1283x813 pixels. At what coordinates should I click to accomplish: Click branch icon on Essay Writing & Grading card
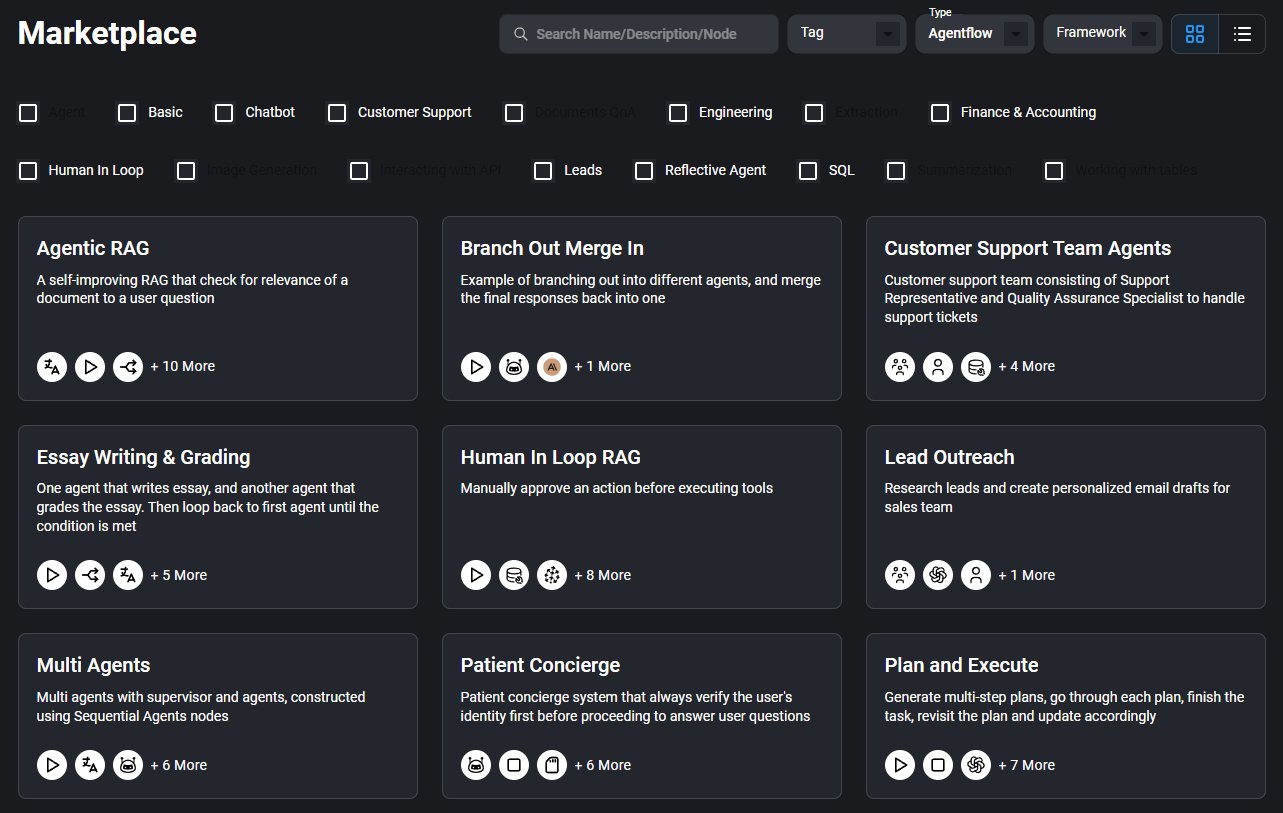coord(90,575)
